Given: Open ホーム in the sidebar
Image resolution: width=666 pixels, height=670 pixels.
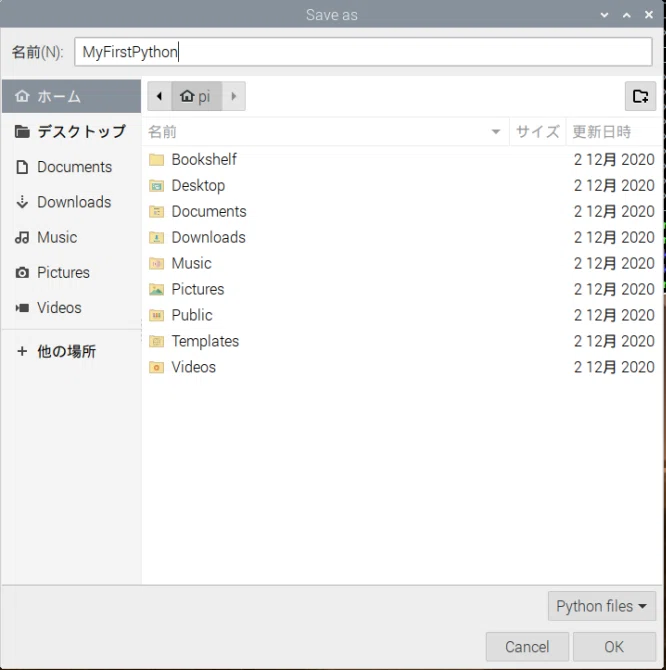Looking at the screenshot, I should pos(71,96).
